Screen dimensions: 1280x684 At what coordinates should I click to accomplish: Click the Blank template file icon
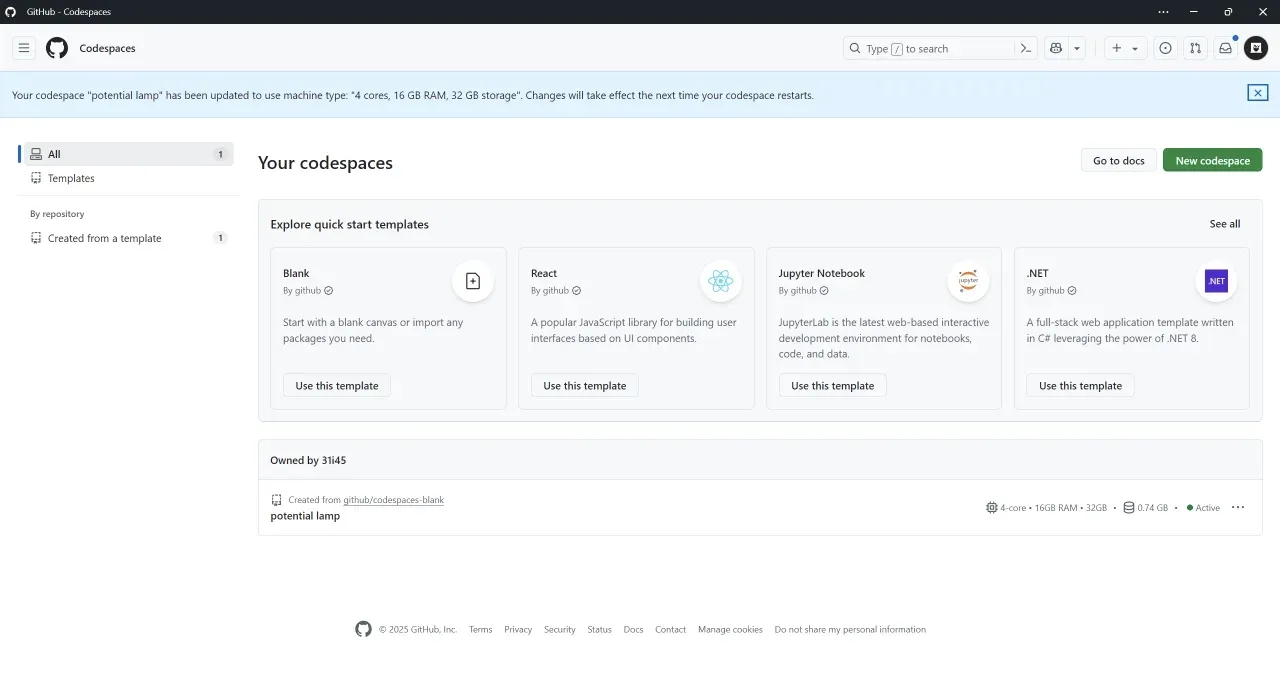[x=473, y=281]
